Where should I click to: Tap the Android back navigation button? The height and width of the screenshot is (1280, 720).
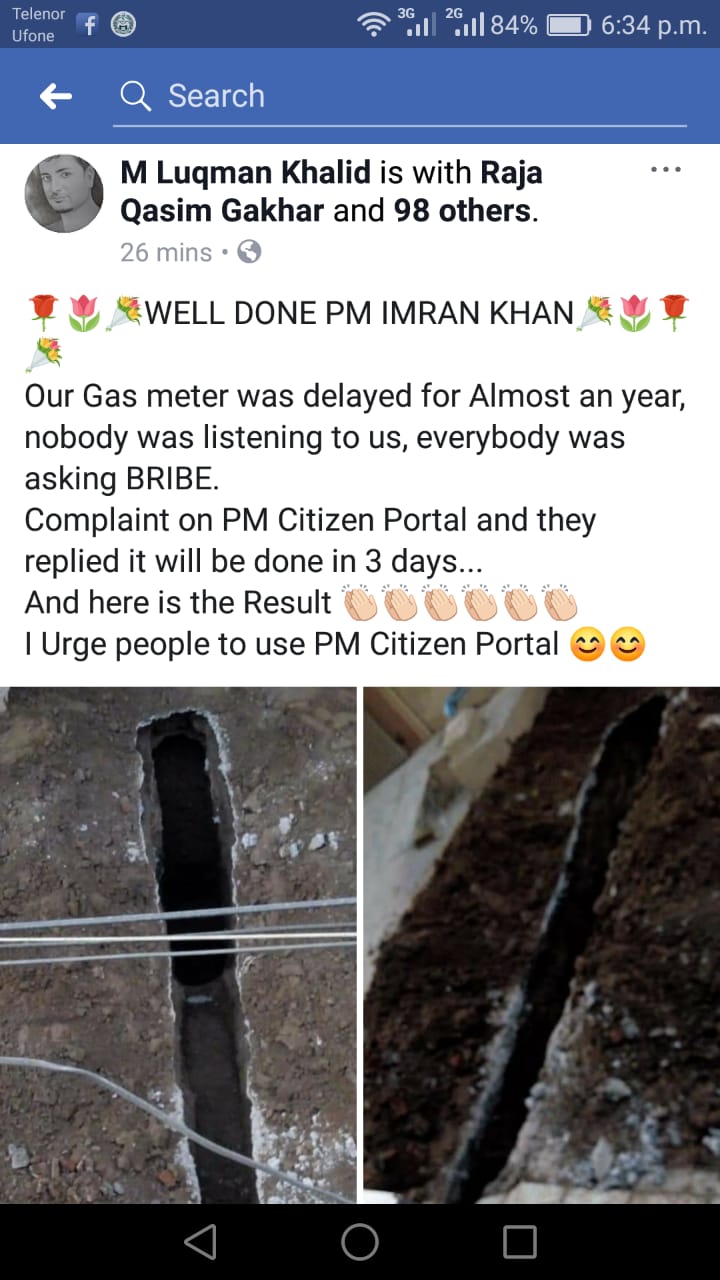pos(200,1242)
